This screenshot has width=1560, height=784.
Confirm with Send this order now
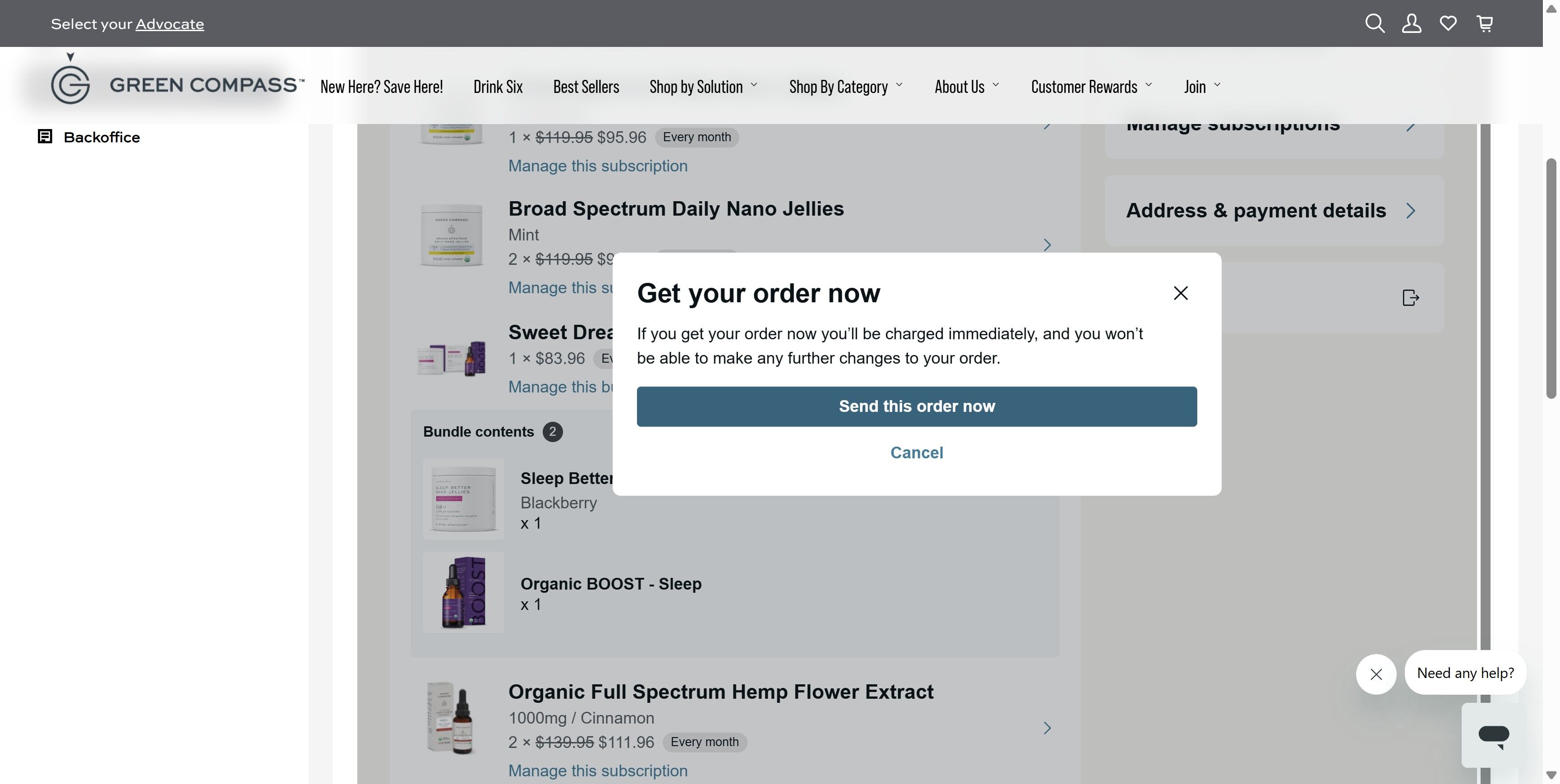click(x=916, y=406)
